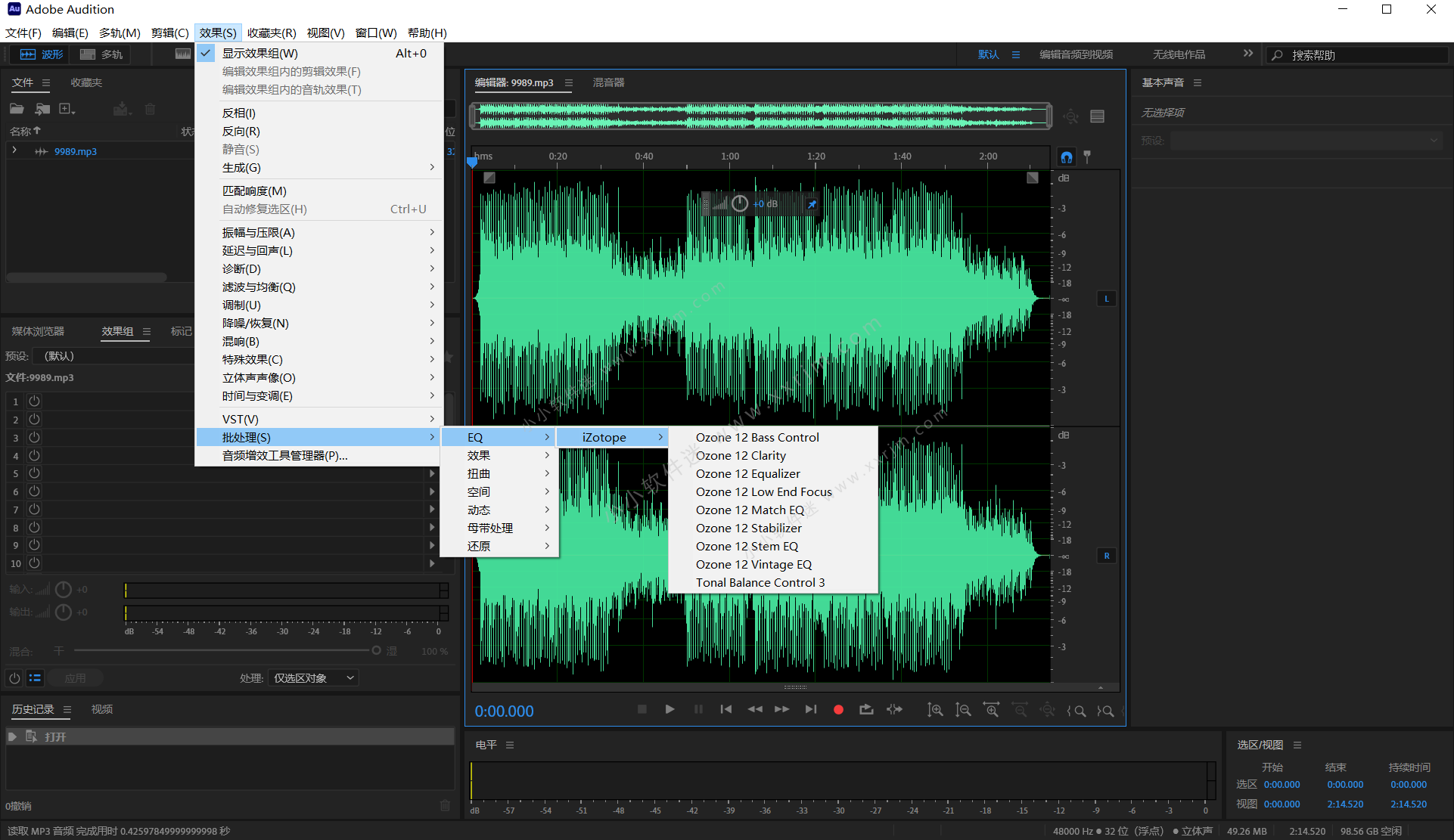Adjust the 混合 dry/wet slider handle
Viewport: 1454px width, 840px height.
click(376, 650)
